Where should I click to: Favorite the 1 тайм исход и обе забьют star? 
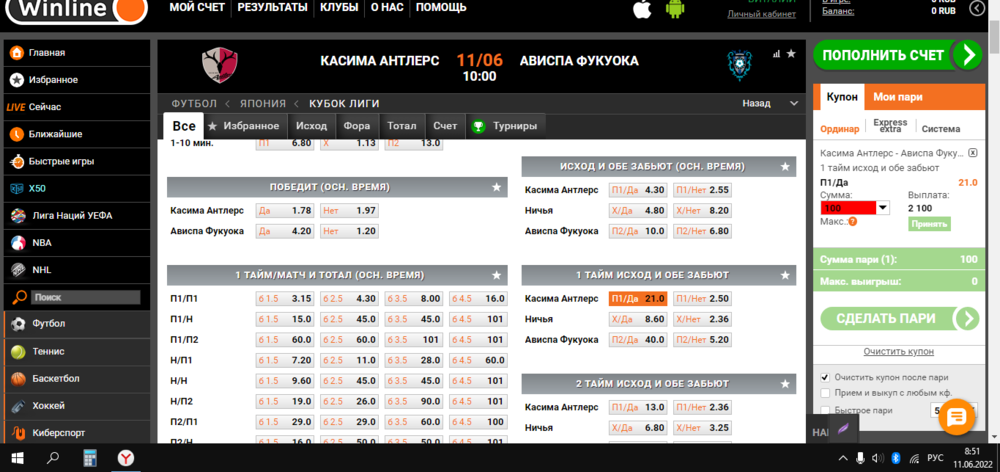tap(785, 275)
